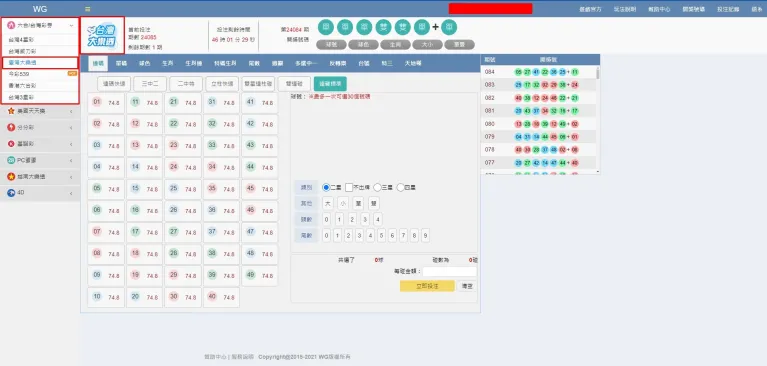Expand the 4D sidebar group

(x=40, y=193)
